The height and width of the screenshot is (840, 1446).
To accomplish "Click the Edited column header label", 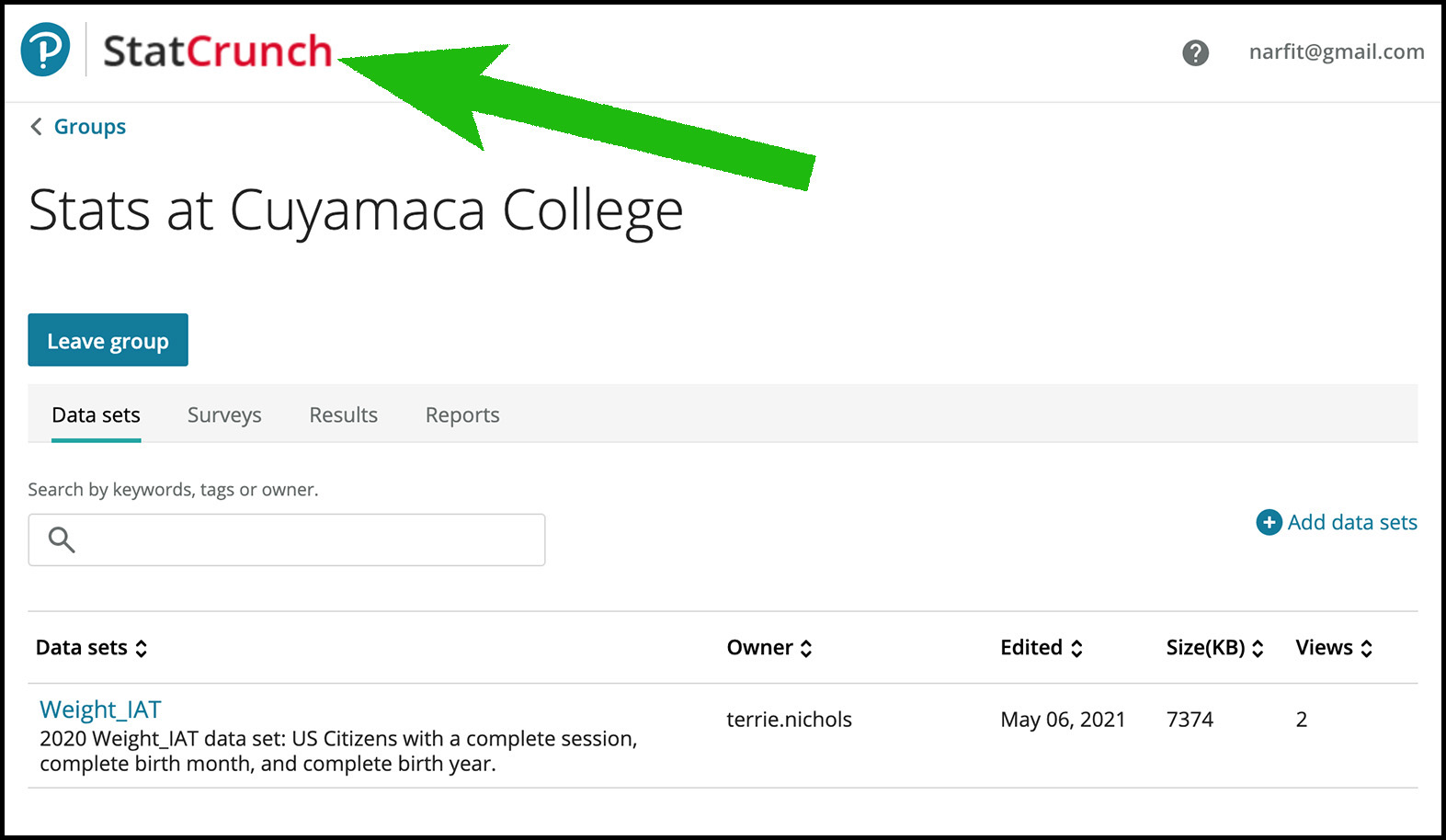I will click(x=1031, y=648).
